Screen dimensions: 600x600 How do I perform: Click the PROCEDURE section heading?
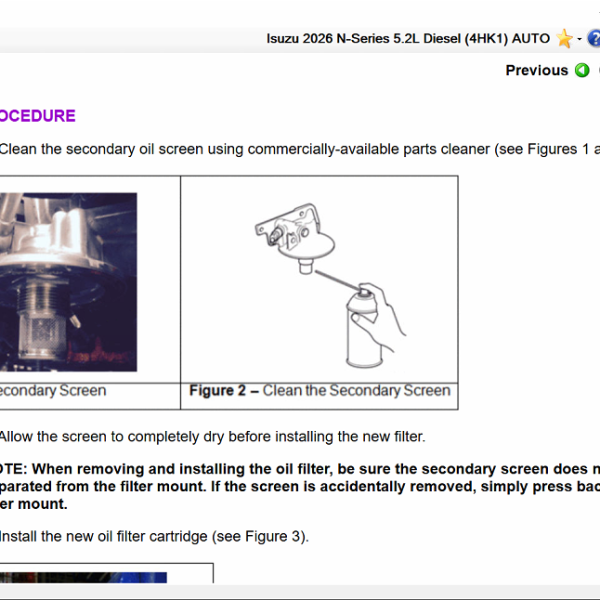pyautogui.click(x=37, y=116)
